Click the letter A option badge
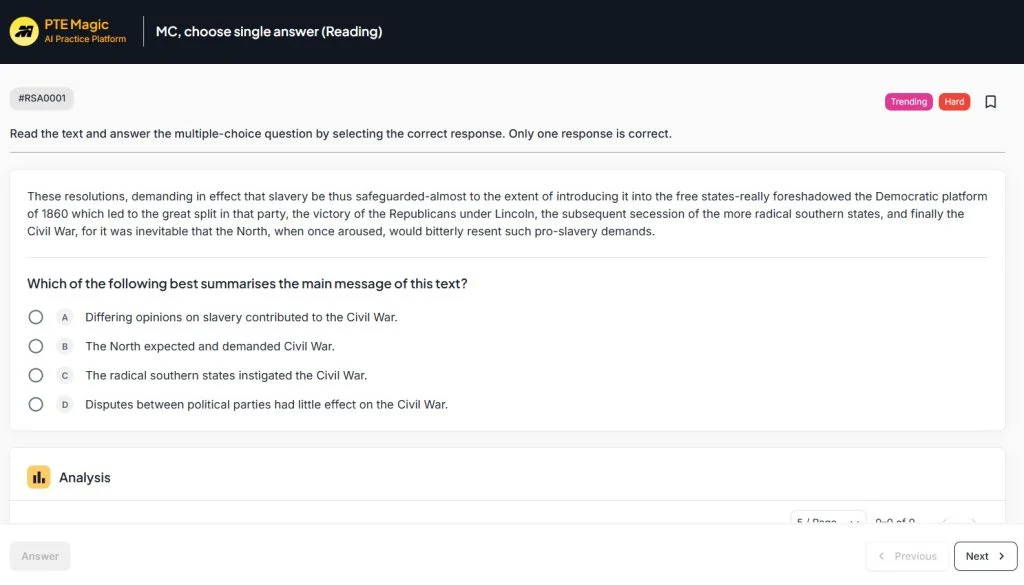 (65, 317)
